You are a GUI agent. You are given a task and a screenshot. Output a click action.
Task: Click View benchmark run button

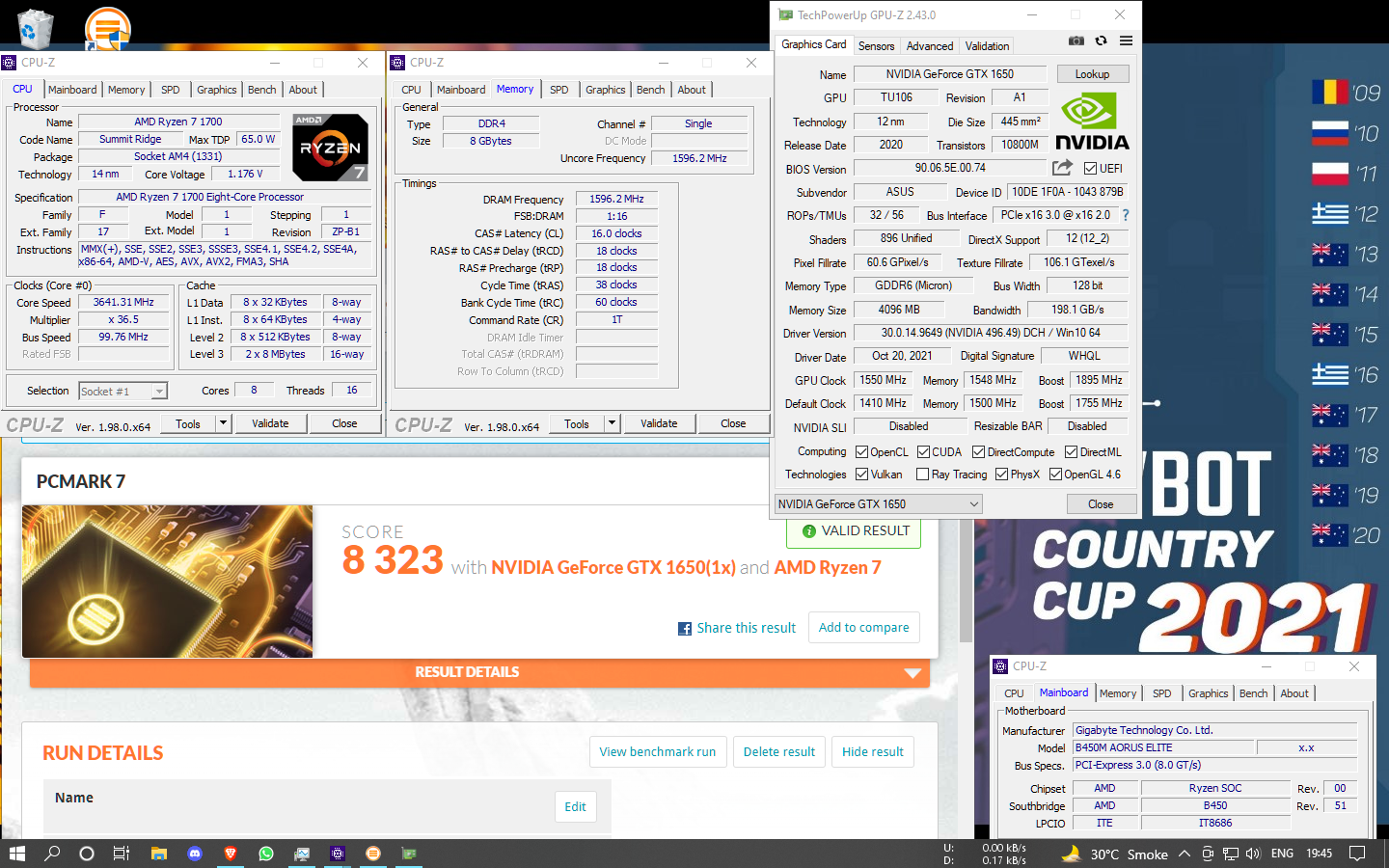point(657,752)
